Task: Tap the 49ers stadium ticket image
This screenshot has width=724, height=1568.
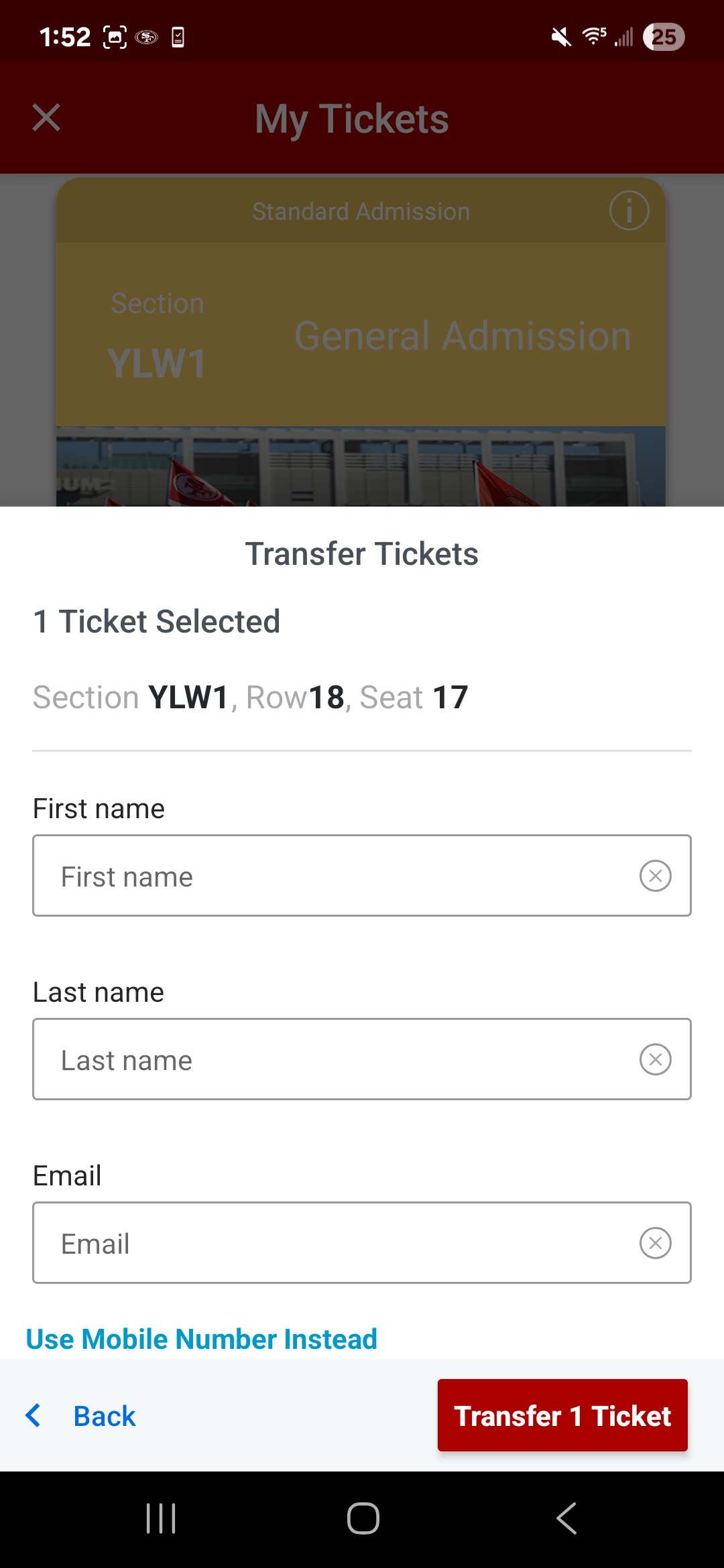Action: [x=361, y=466]
